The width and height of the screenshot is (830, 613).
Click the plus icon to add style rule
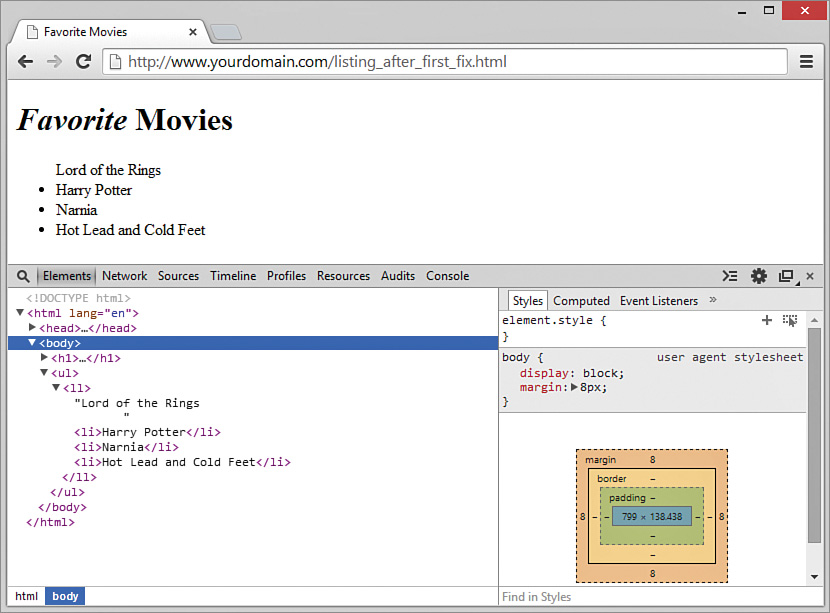[x=766, y=320]
